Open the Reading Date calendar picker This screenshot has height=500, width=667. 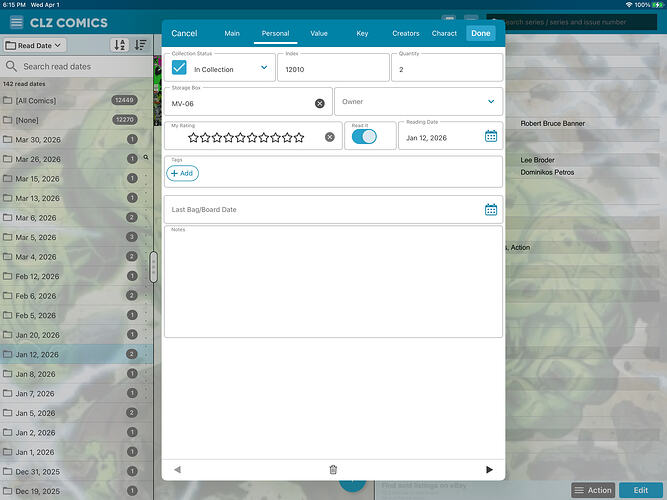(x=491, y=136)
